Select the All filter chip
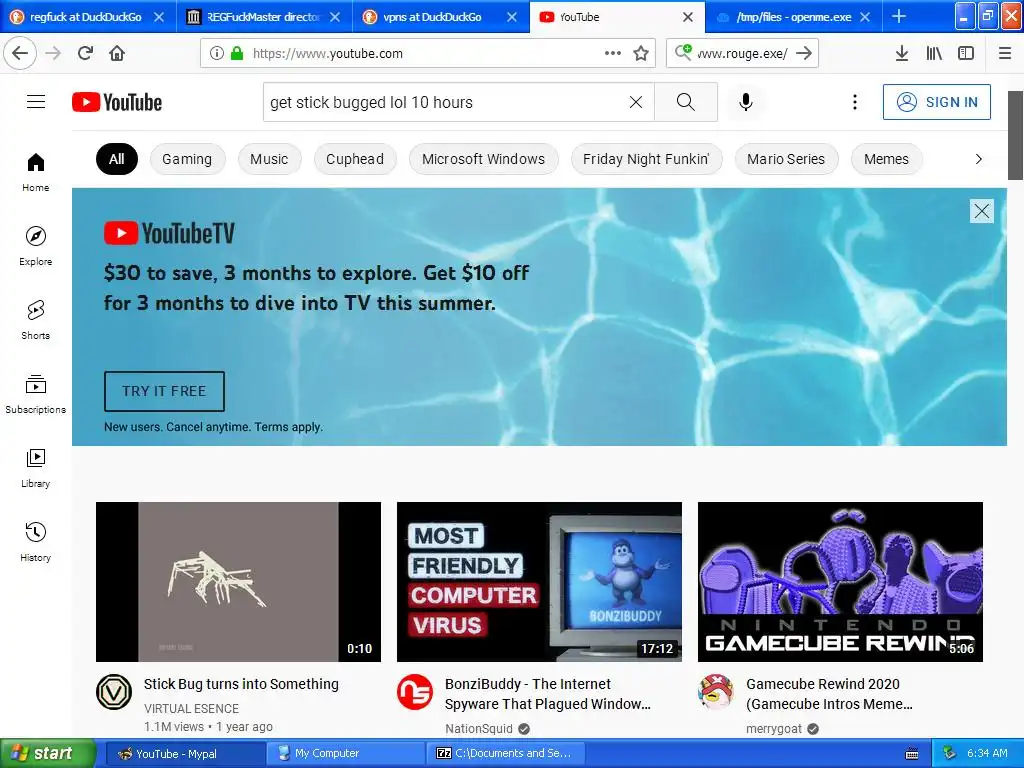 point(117,159)
